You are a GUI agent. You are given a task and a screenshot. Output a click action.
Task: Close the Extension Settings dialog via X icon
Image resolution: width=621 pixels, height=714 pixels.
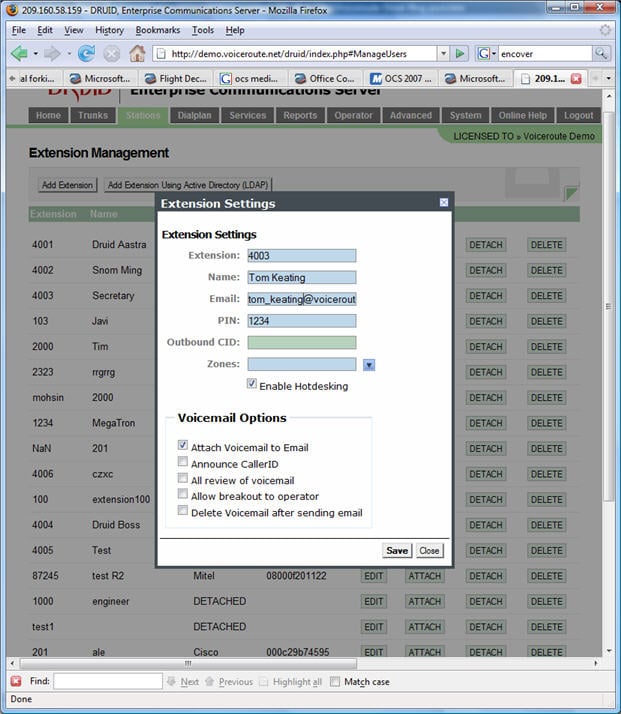(444, 202)
